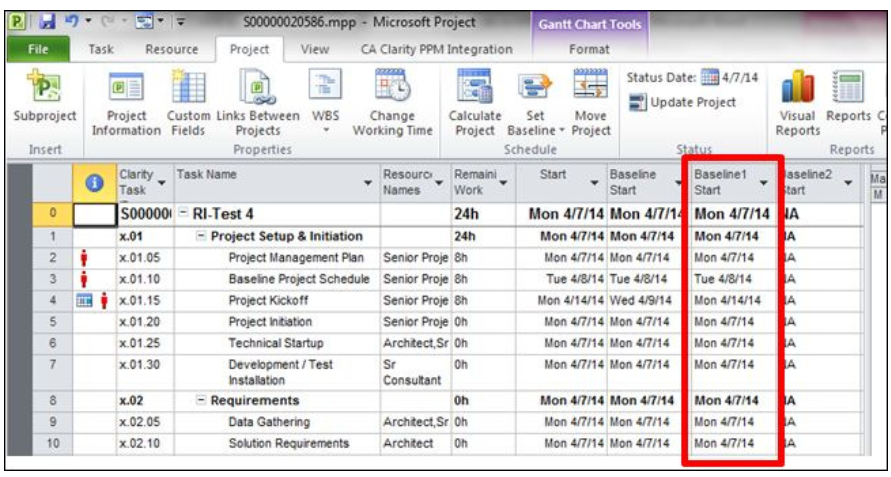891x477 pixels.
Task: Switch to the Task tab
Action: click(x=101, y=49)
